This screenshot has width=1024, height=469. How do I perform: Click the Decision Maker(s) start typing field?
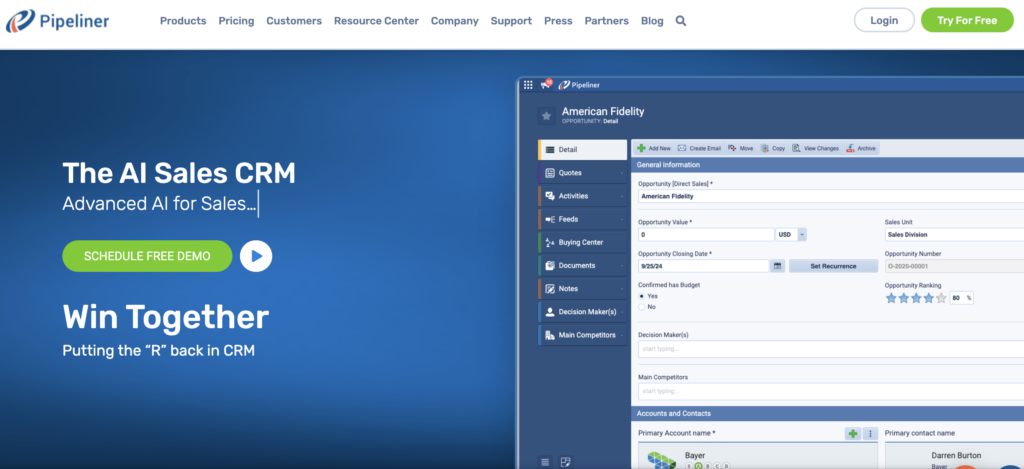tap(831, 349)
